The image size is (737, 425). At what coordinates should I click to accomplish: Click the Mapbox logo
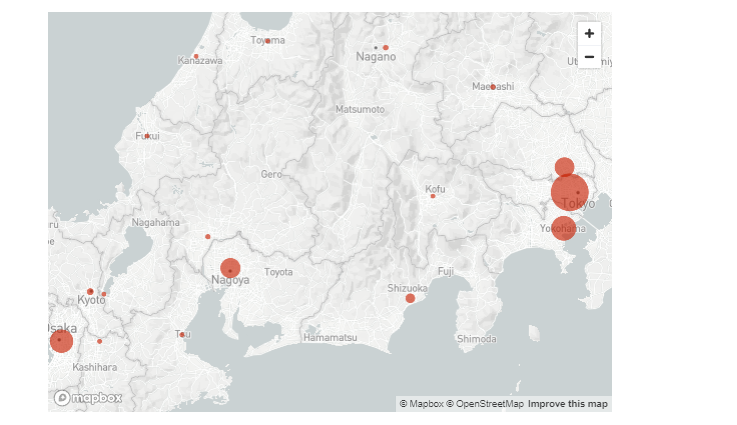(x=88, y=398)
